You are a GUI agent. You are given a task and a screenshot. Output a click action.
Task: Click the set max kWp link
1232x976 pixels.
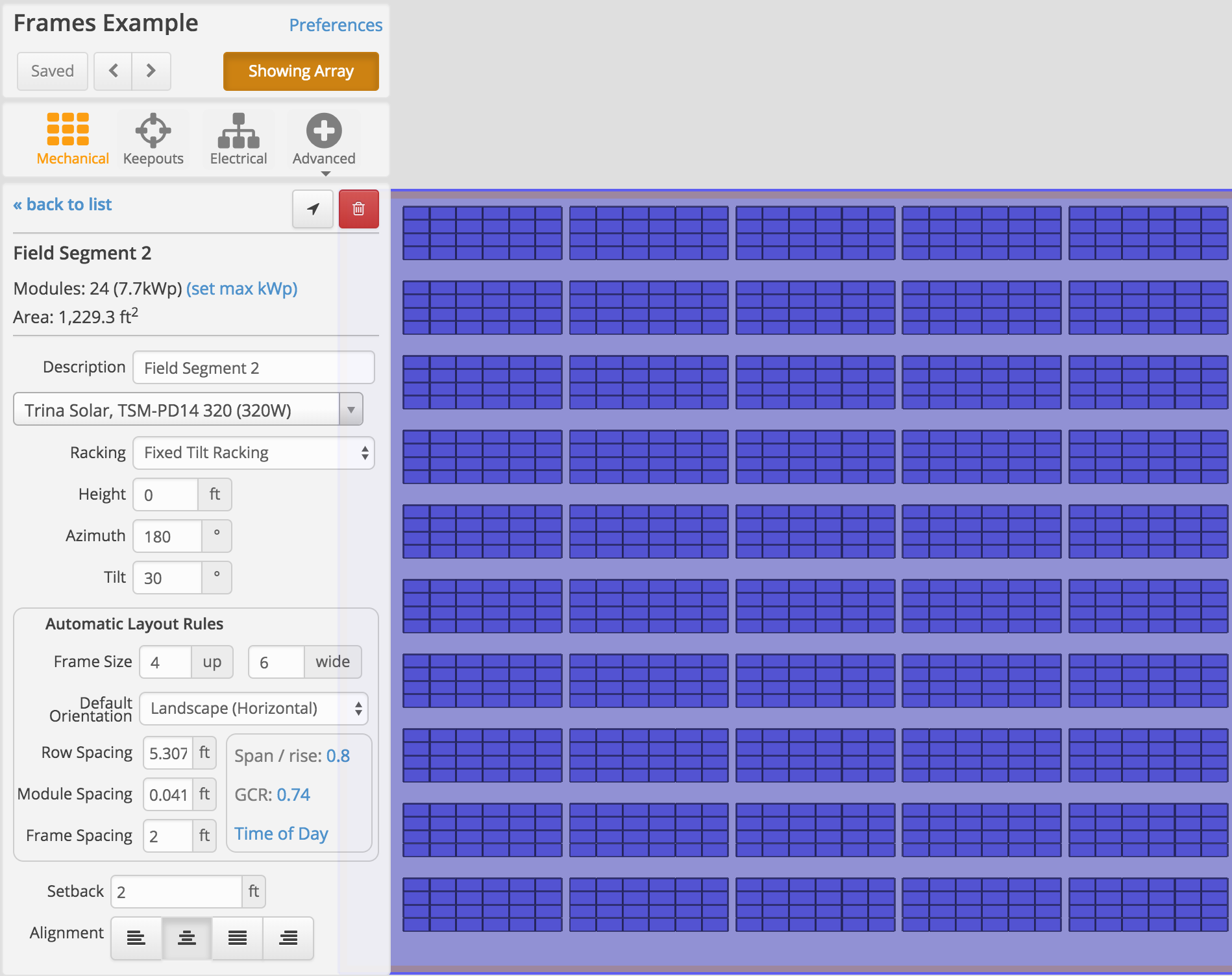[x=241, y=288]
